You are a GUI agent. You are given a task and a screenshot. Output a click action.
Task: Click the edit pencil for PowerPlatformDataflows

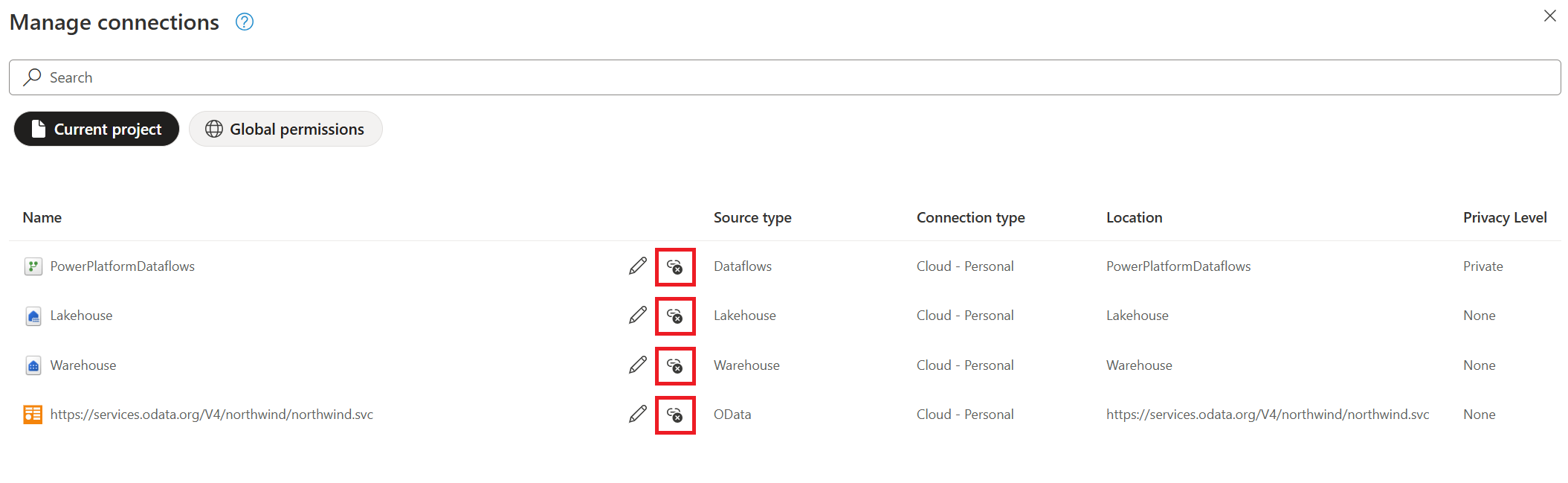coord(637,266)
